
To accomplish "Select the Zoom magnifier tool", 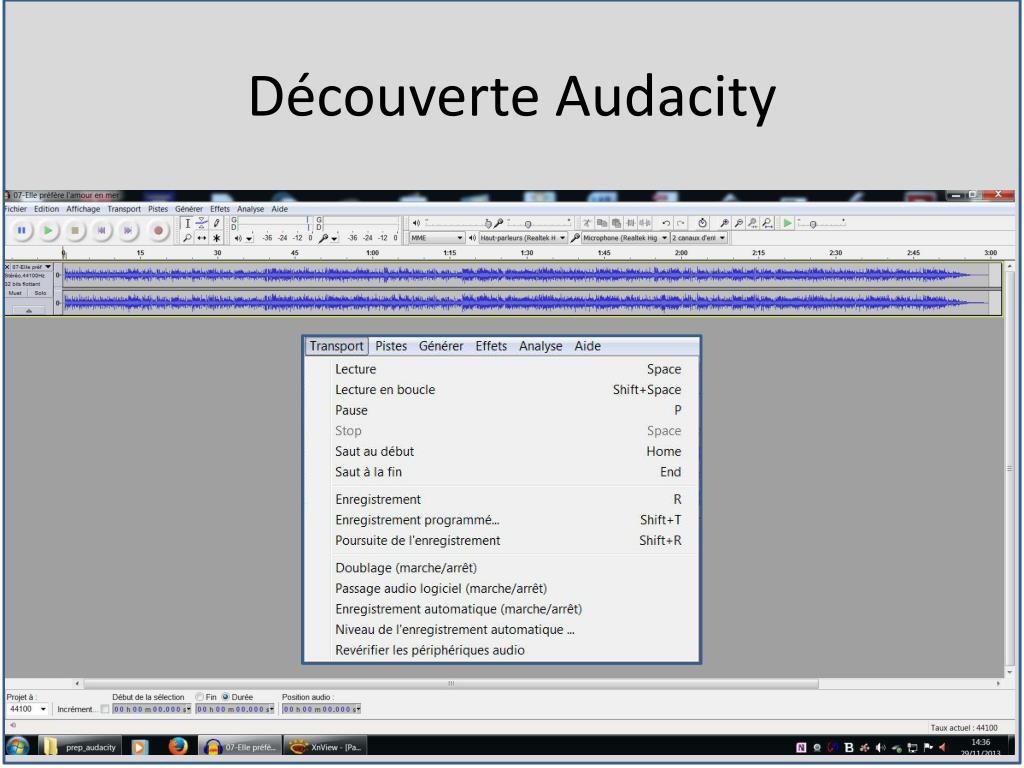I will coord(187,238).
